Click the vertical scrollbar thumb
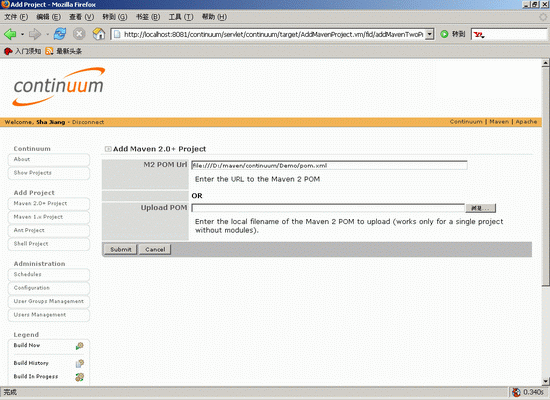550x400 pixels. (x=545, y=177)
